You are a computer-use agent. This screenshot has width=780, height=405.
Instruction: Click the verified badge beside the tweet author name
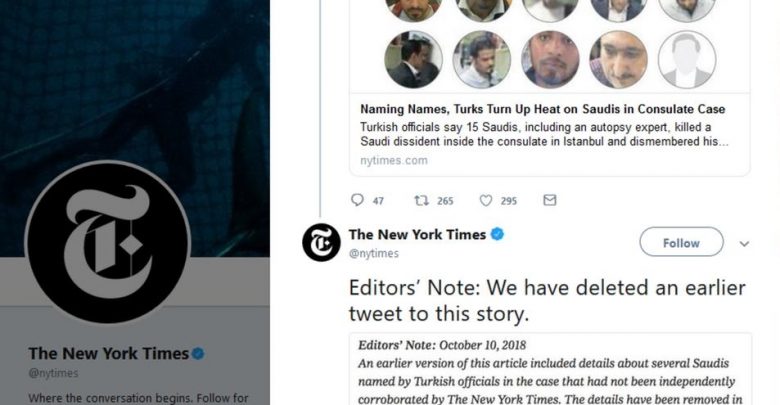(497, 234)
